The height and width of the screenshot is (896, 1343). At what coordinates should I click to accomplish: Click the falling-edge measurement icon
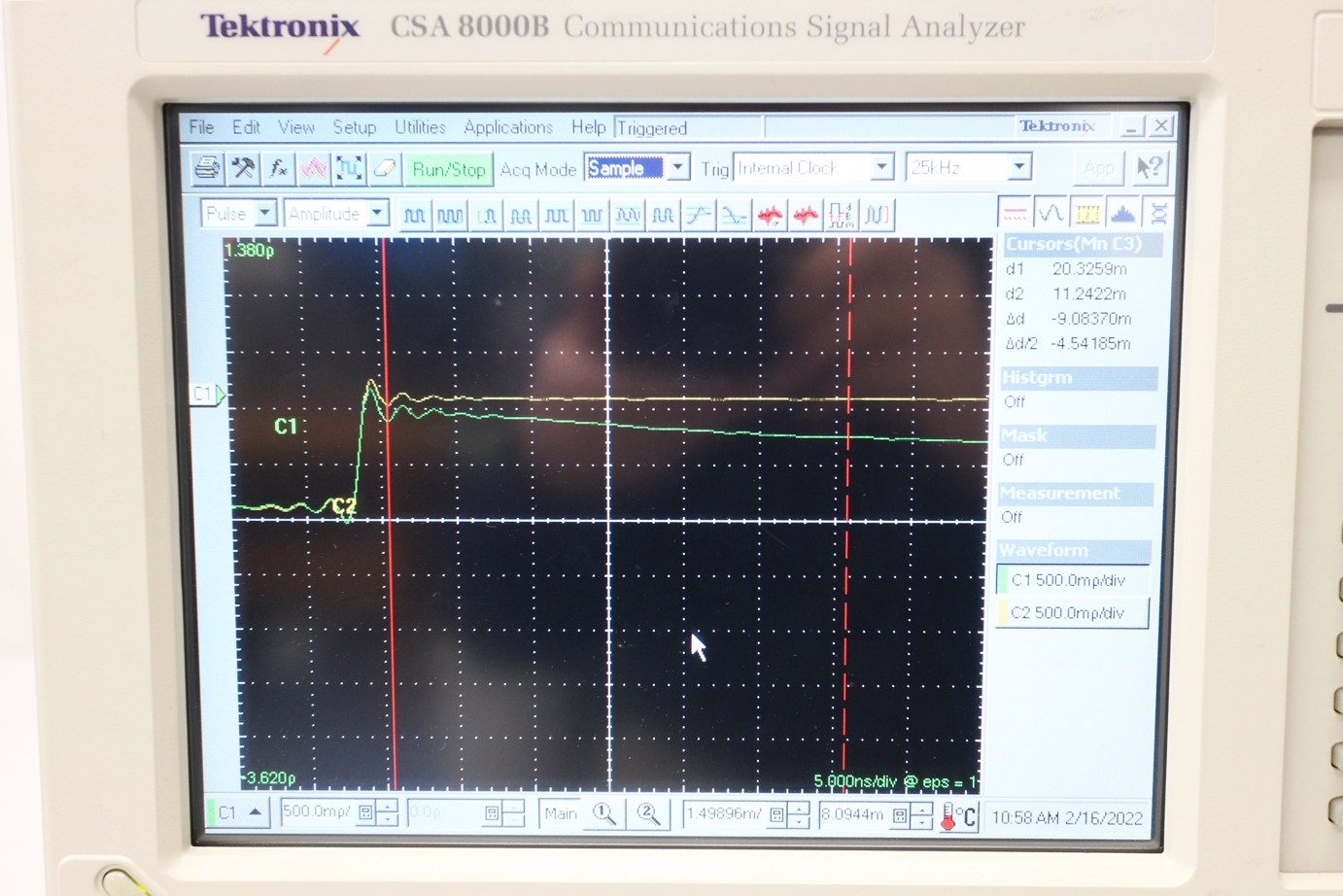734,215
